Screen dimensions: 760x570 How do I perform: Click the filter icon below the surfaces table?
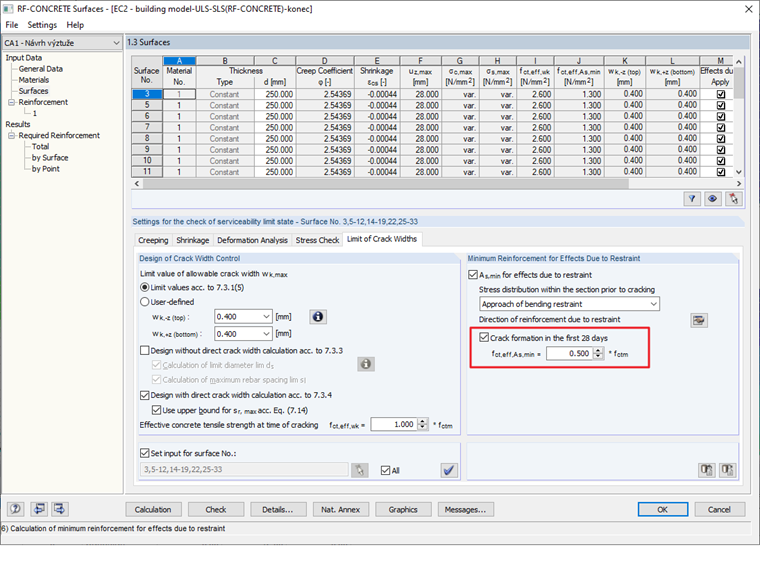tap(692, 198)
